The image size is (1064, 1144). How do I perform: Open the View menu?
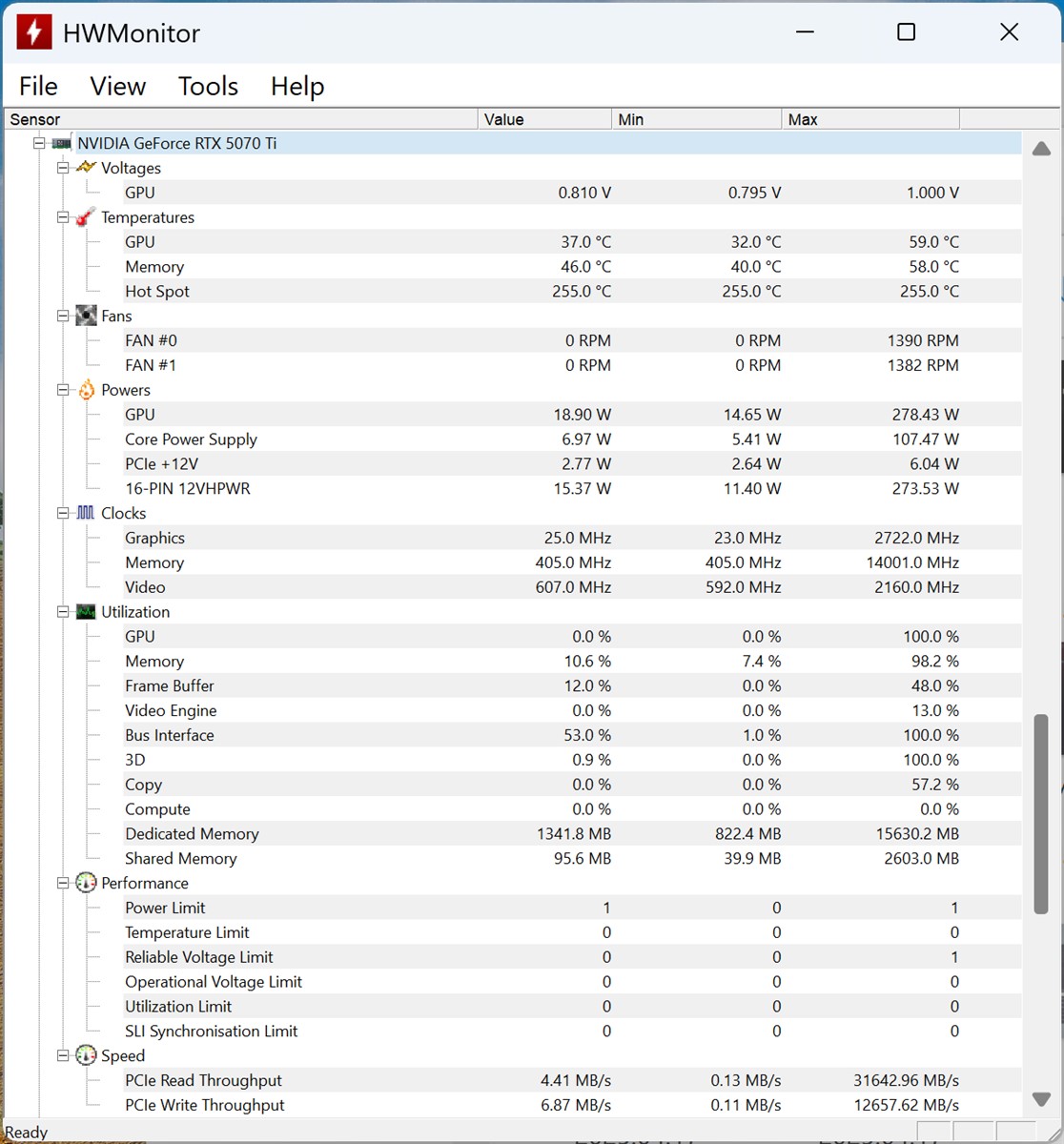pyautogui.click(x=117, y=87)
